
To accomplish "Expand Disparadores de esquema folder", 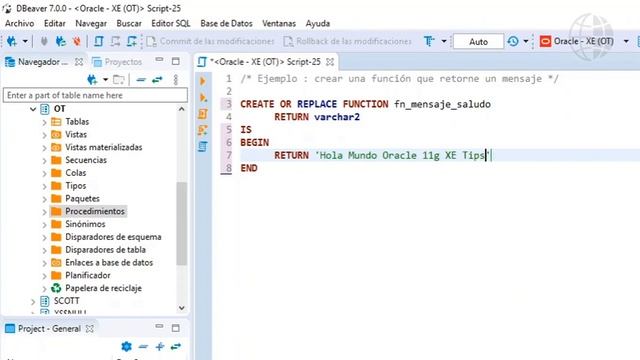I will pos(44,237).
